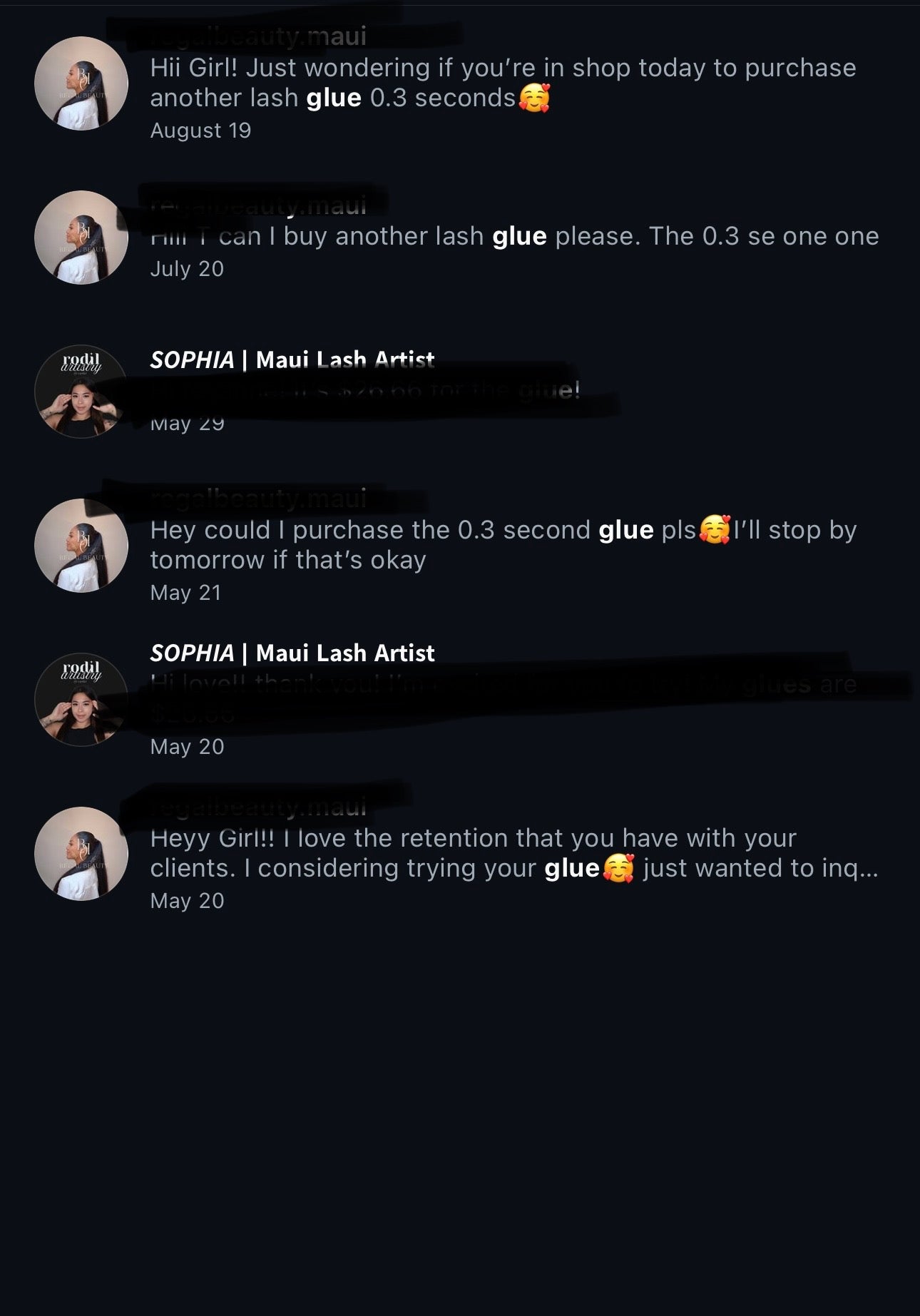Click the 'SOPHIA | Maui Lash Artist' name above May 20
920x1316 pixels.
pyautogui.click(x=292, y=653)
